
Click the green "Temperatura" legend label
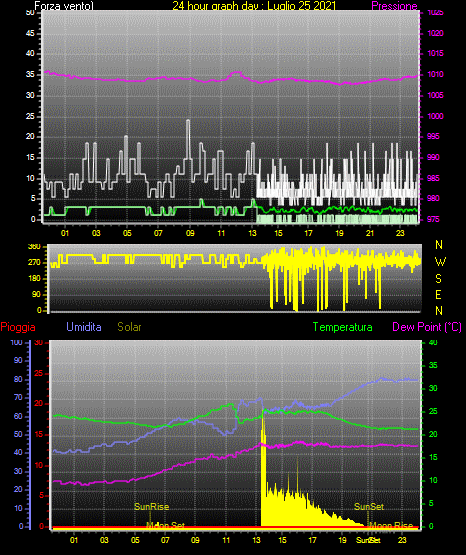[x=343, y=327]
